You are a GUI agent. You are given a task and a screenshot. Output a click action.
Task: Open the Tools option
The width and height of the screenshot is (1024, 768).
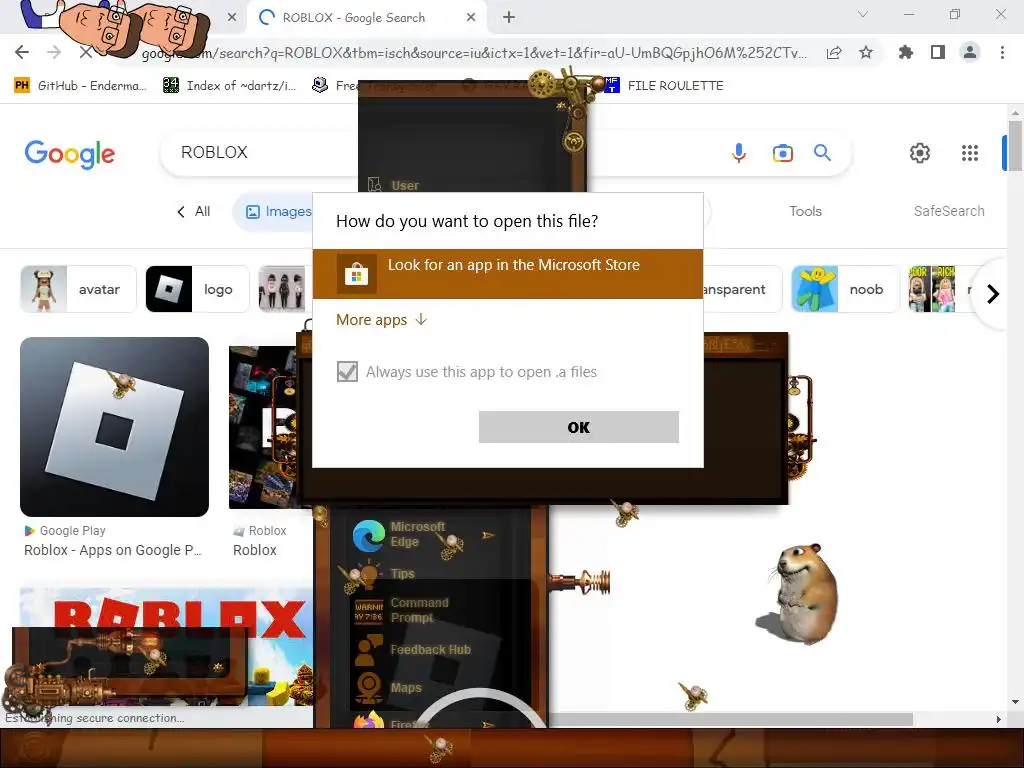[x=805, y=212]
